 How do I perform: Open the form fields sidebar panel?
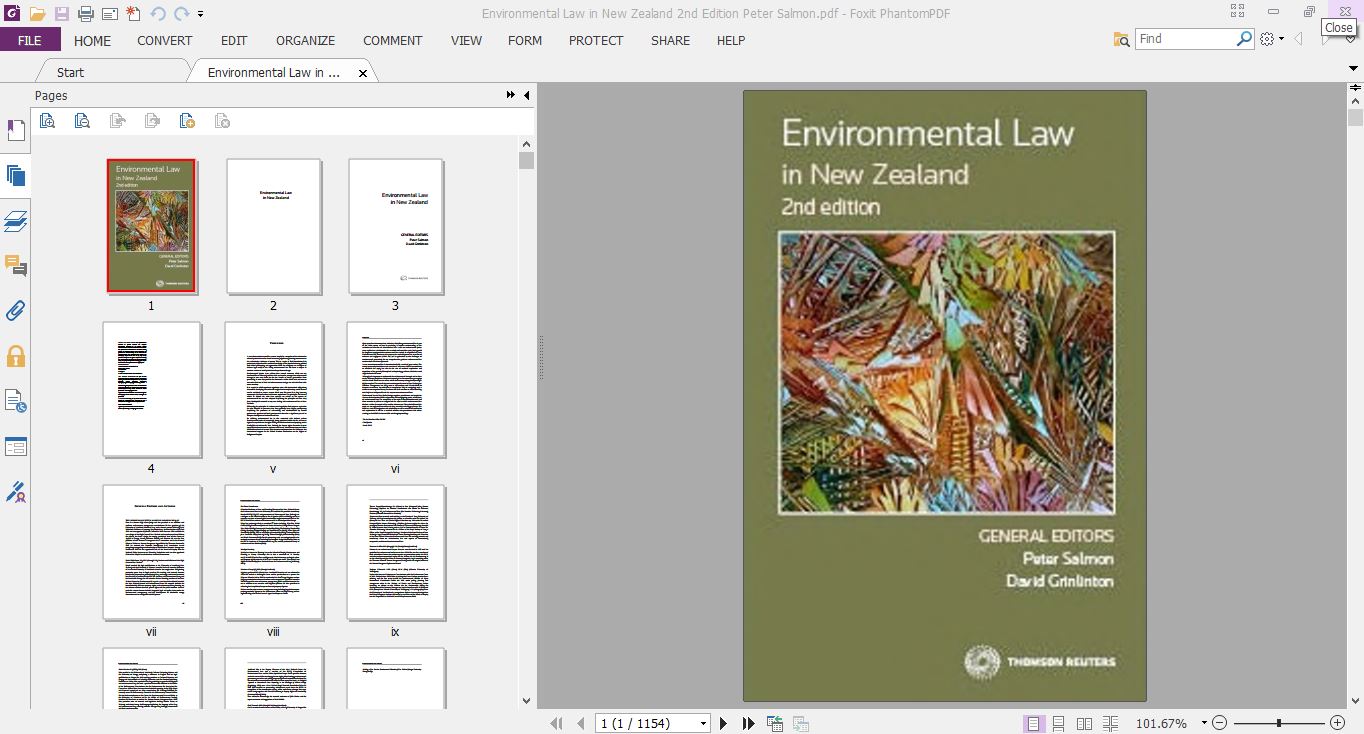pyautogui.click(x=15, y=446)
